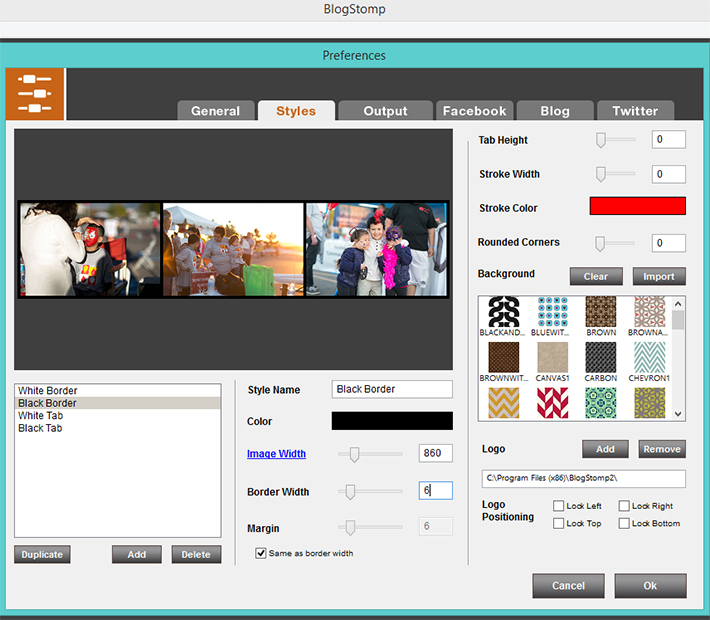Click the Clear background button
710x620 pixels.
coord(596,276)
